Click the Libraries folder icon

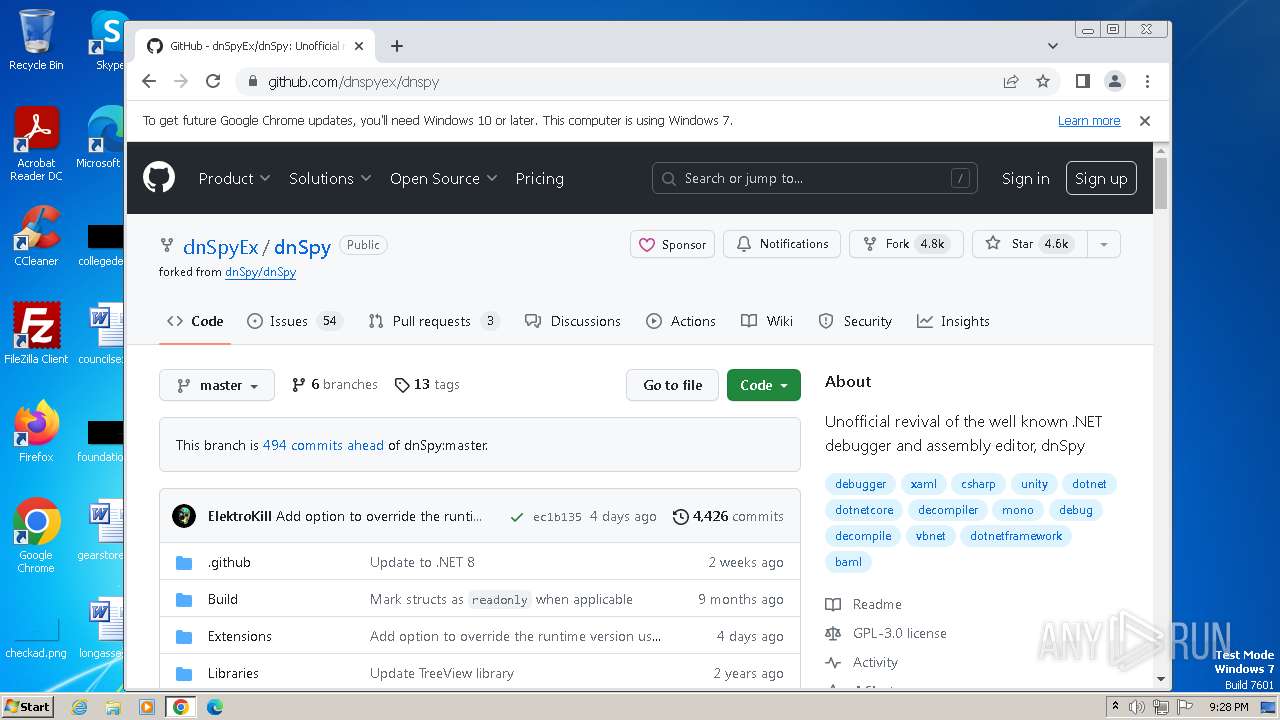pos(184,674)
